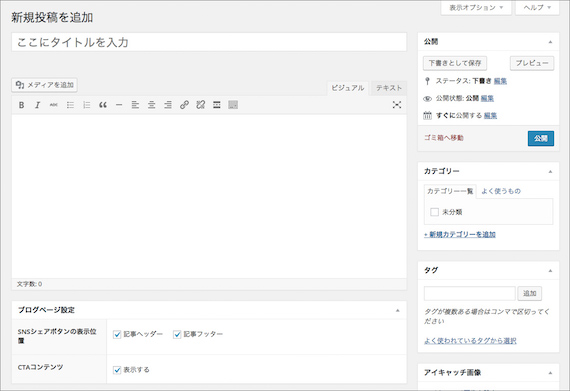Click the key icon beside ステータス
This screenshot has width=570, height=391.
(428, 81)
